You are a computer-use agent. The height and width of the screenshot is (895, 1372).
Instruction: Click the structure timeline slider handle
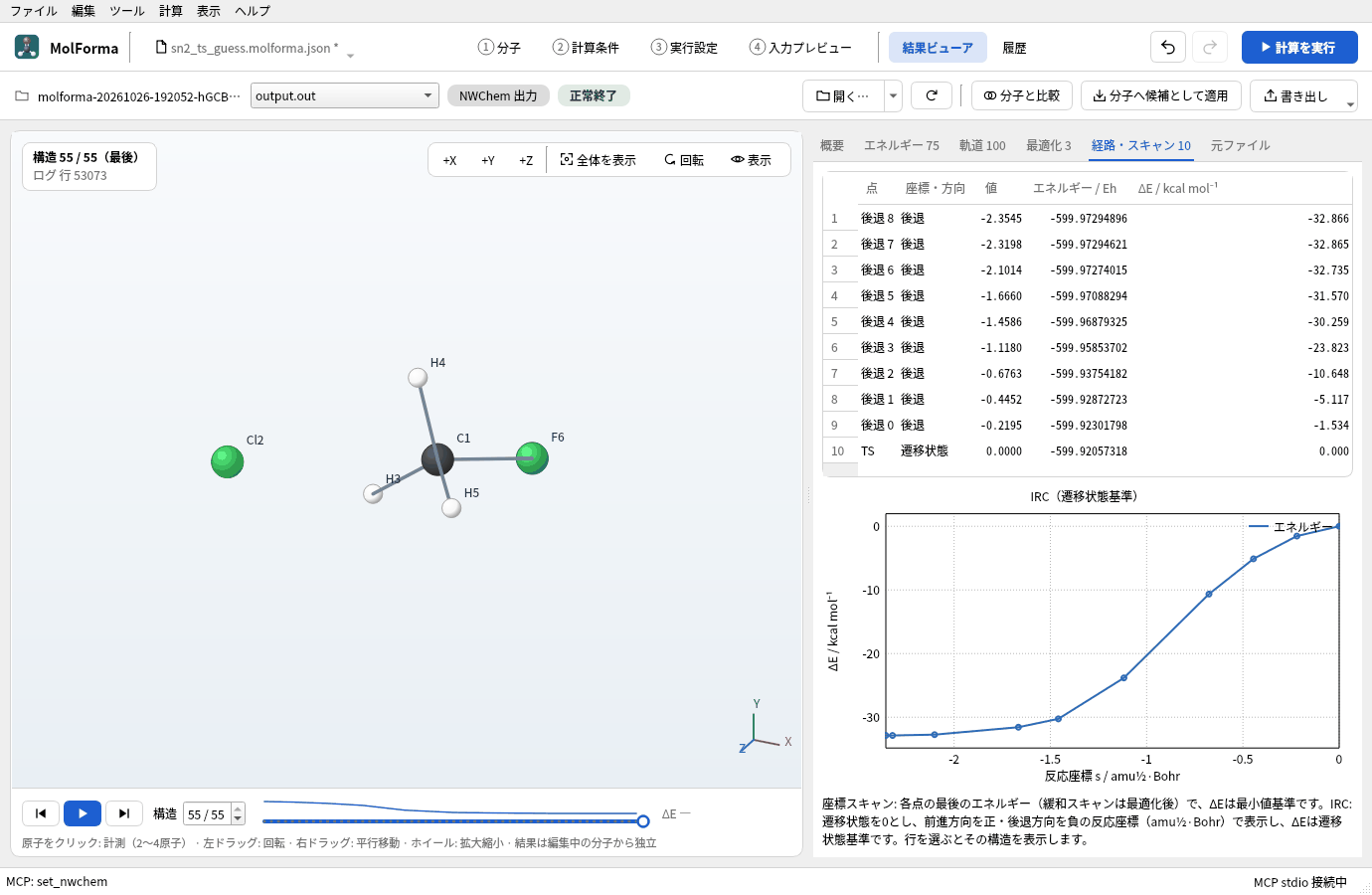pos(643,821)
